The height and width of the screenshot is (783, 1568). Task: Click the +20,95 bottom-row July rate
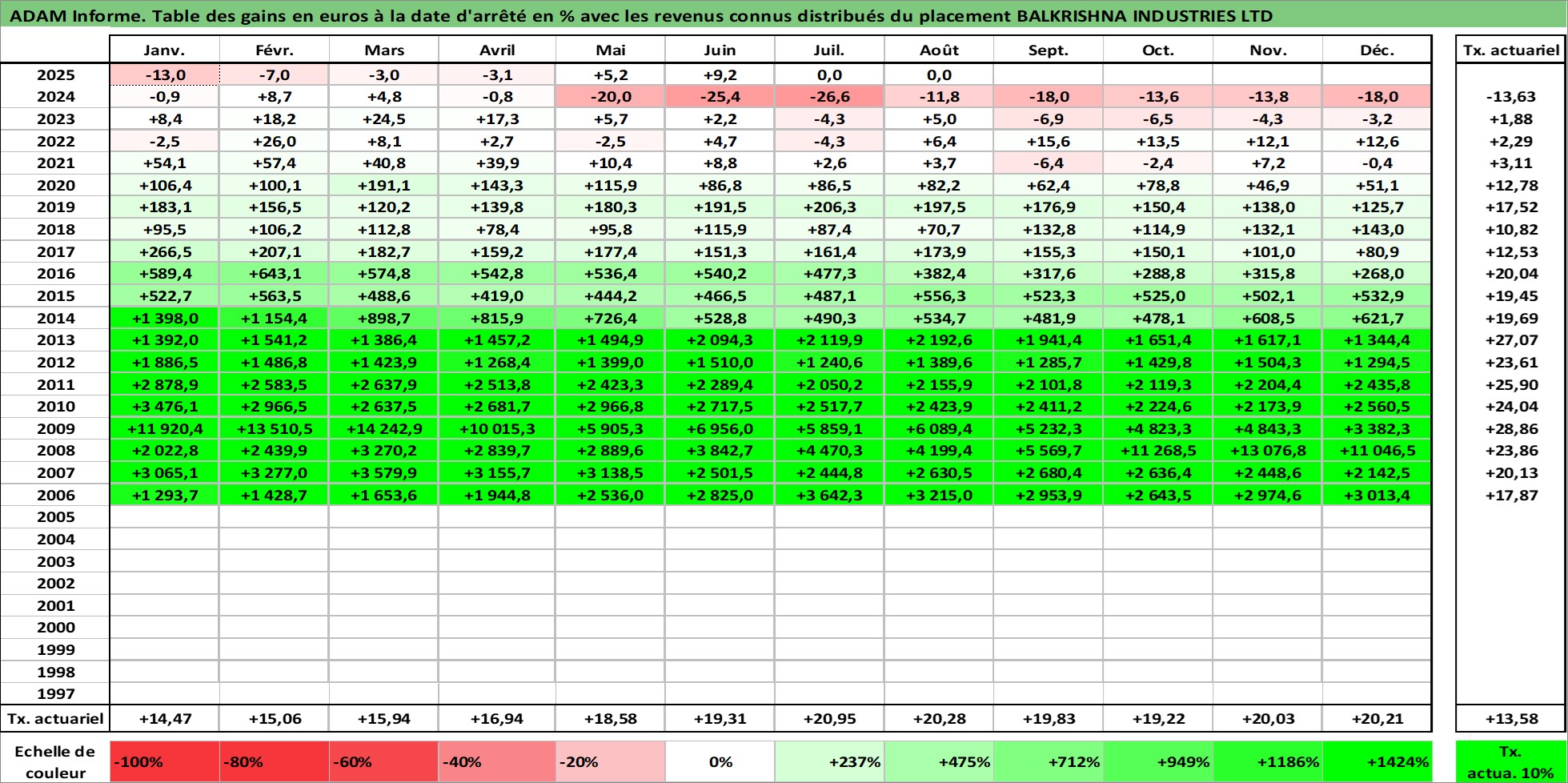tap(829, 719)
